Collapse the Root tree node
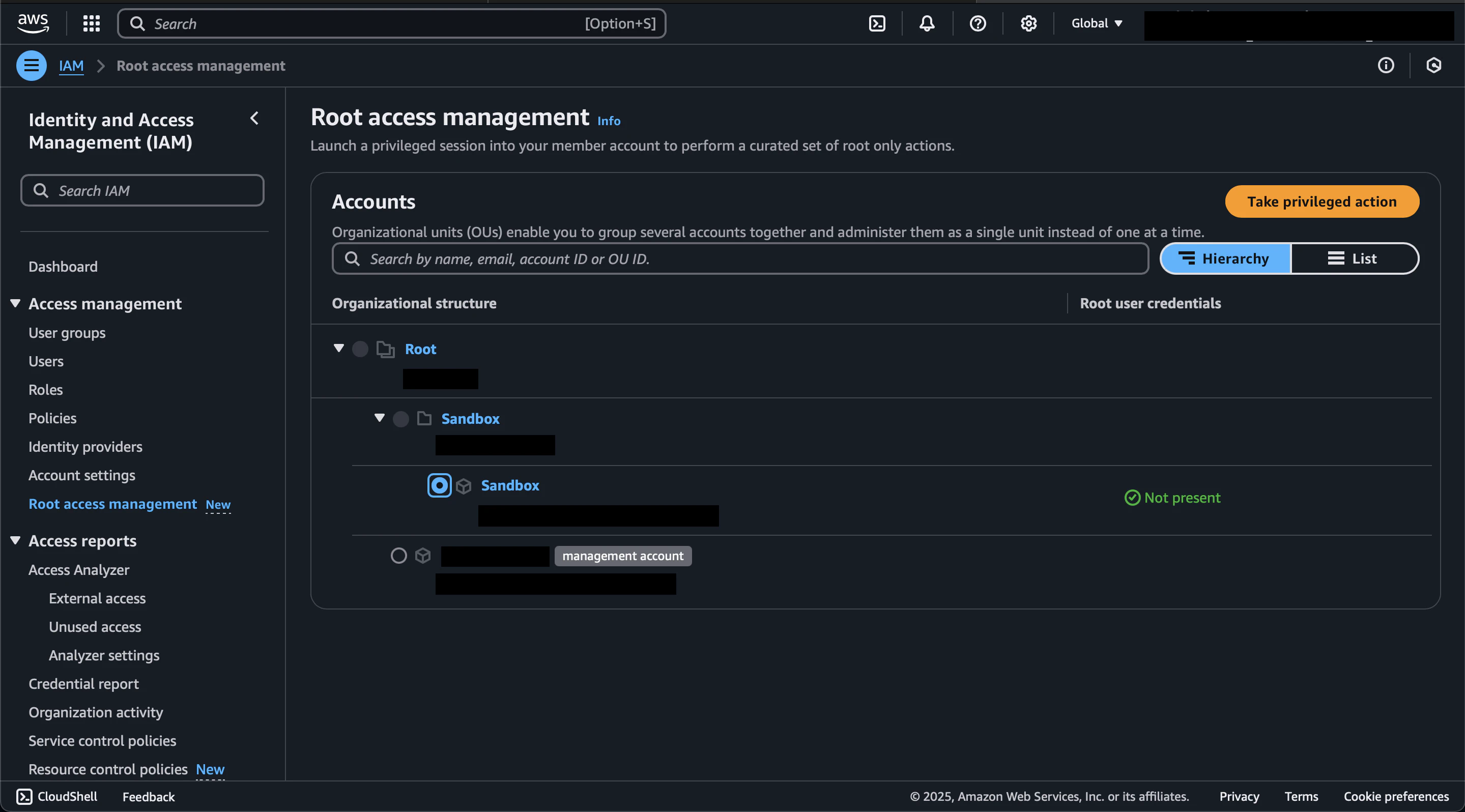This screenshot has height=812, width=1465. (x=339, y=348)
